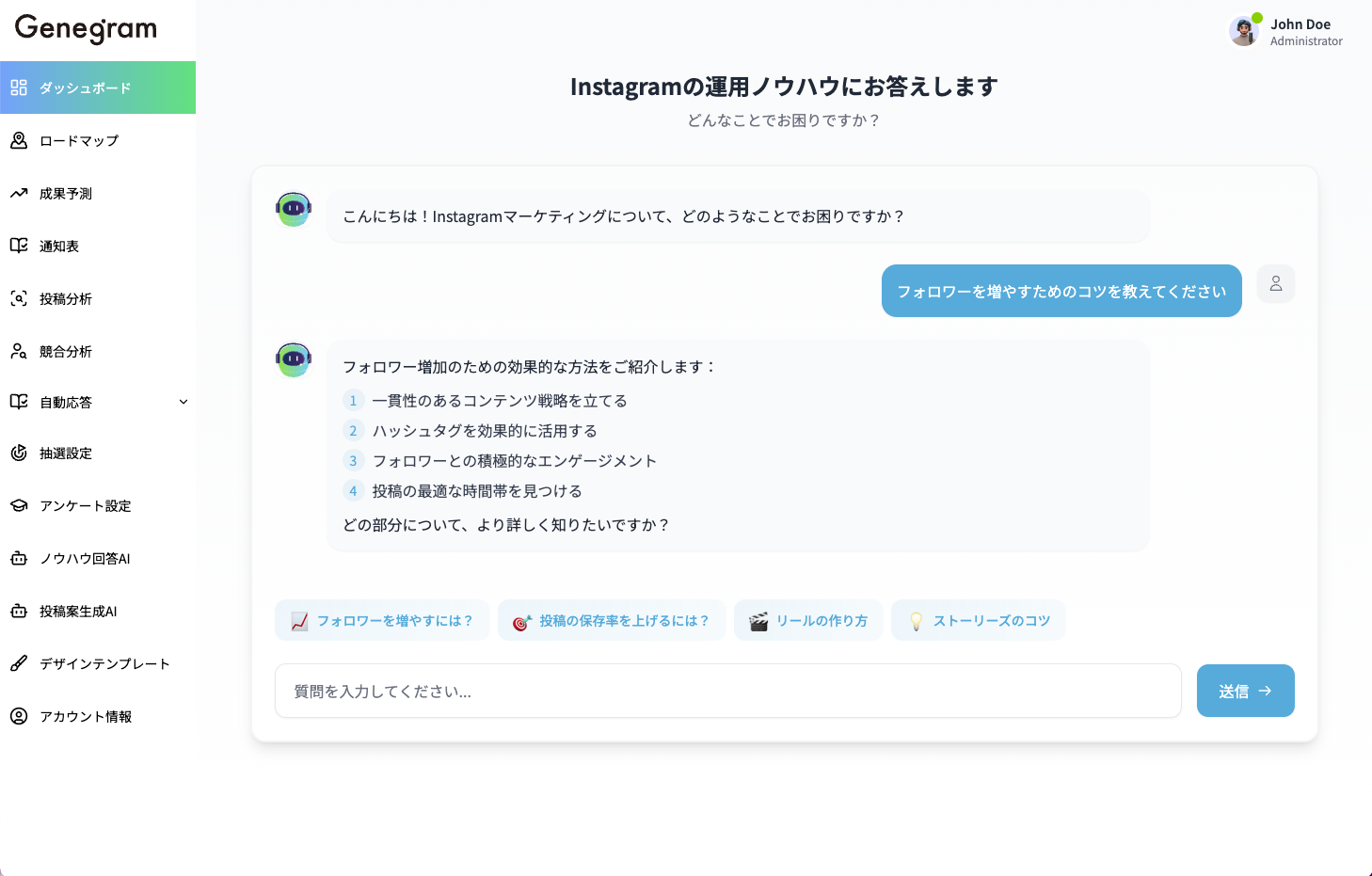Screen dimensions: 1372x876
Task: Select the 投稿分析 icon in the sidebar
Action: [19, 298]
